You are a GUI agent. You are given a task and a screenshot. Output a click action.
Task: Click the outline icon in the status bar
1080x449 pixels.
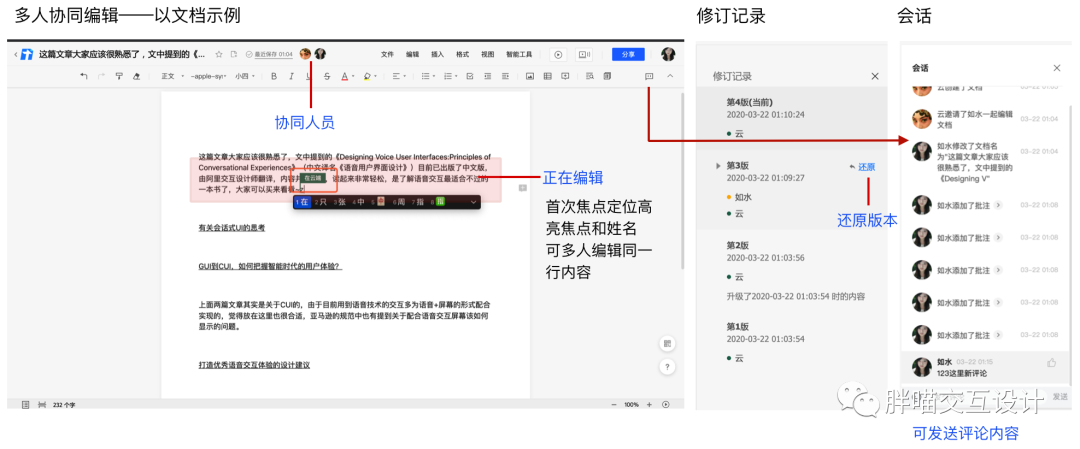(x=26, y=405)
